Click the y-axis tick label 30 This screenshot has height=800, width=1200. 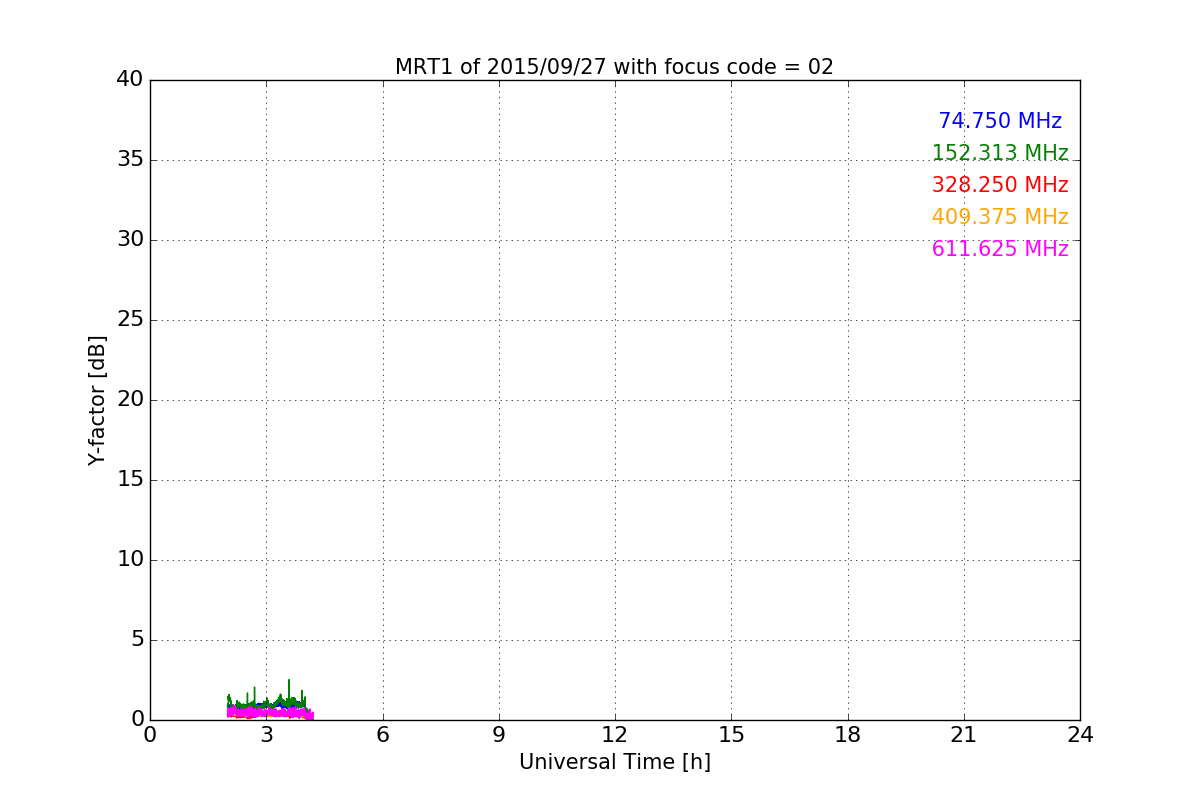pos(130,240)
